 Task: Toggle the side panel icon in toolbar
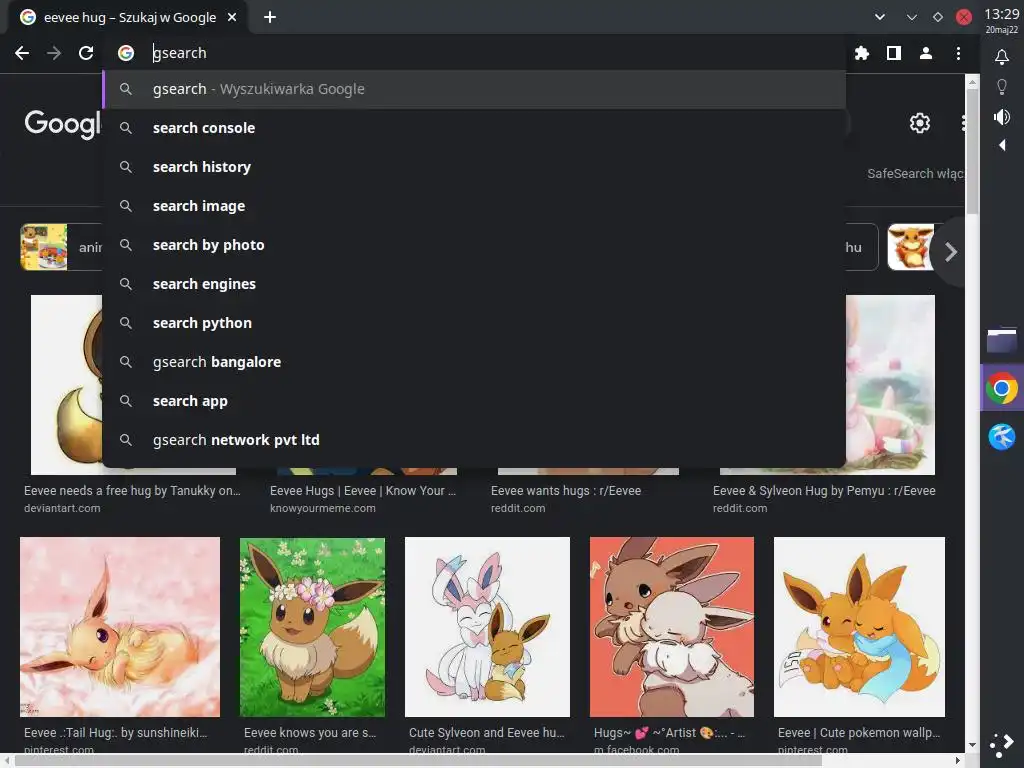[894, 53]
